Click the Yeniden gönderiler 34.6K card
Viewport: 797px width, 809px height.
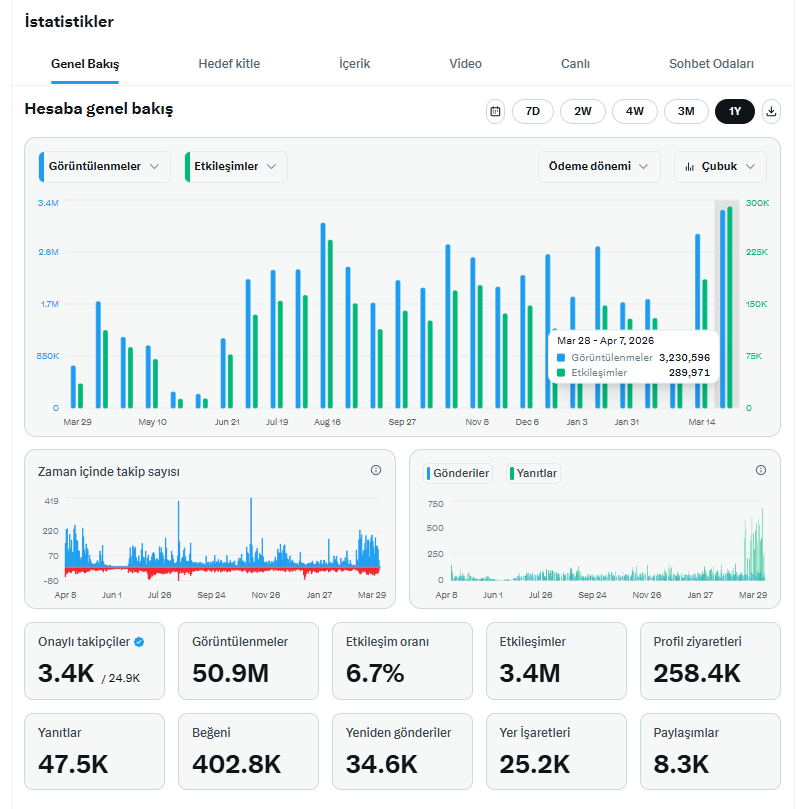[402, 751]
